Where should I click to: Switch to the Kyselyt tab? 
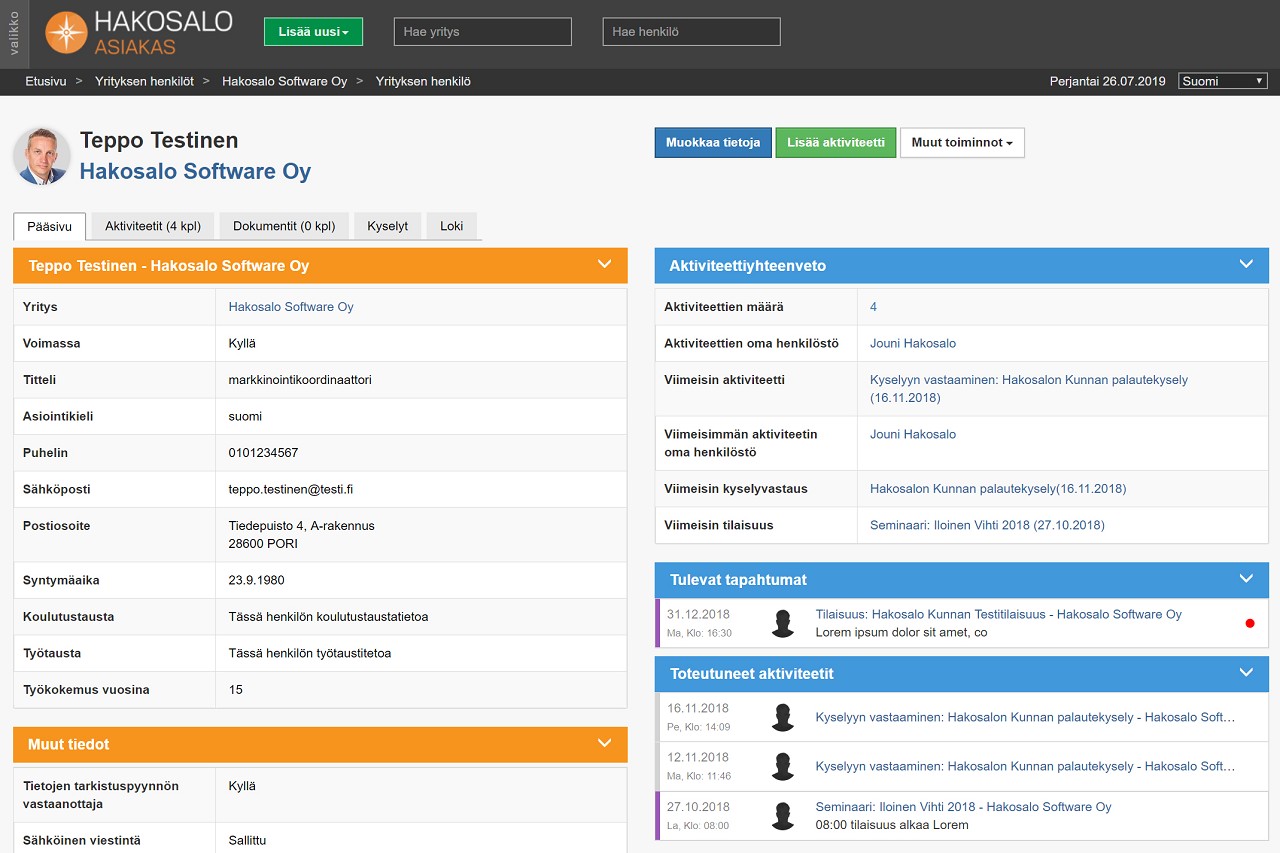pos(388,226)
